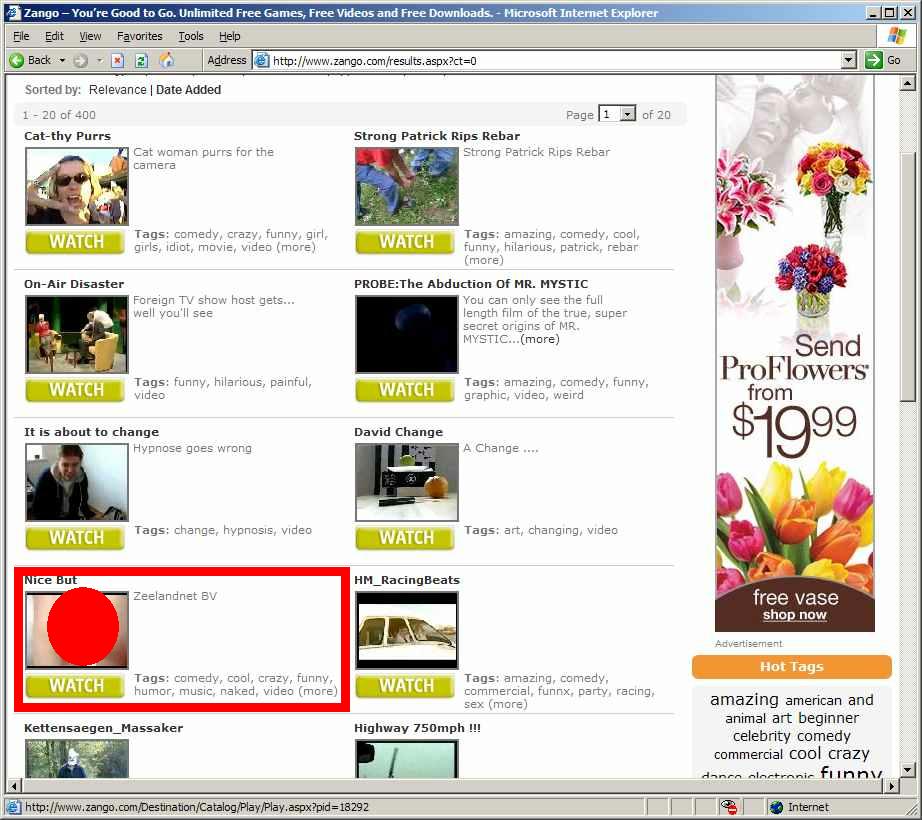Image resolution: width=922 pixels, height=820 pixels.
Task: Click the Back arrow icon
Action: 16,60
